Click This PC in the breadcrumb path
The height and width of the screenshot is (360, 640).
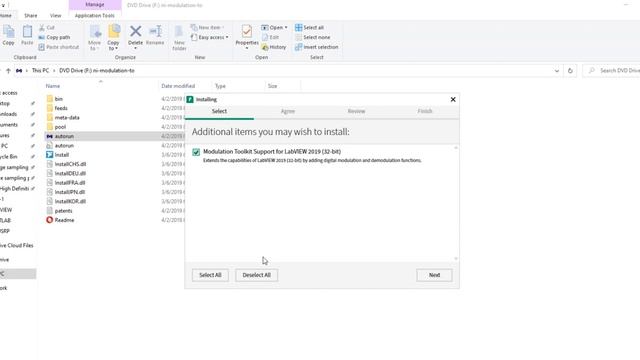pos(40,71)
